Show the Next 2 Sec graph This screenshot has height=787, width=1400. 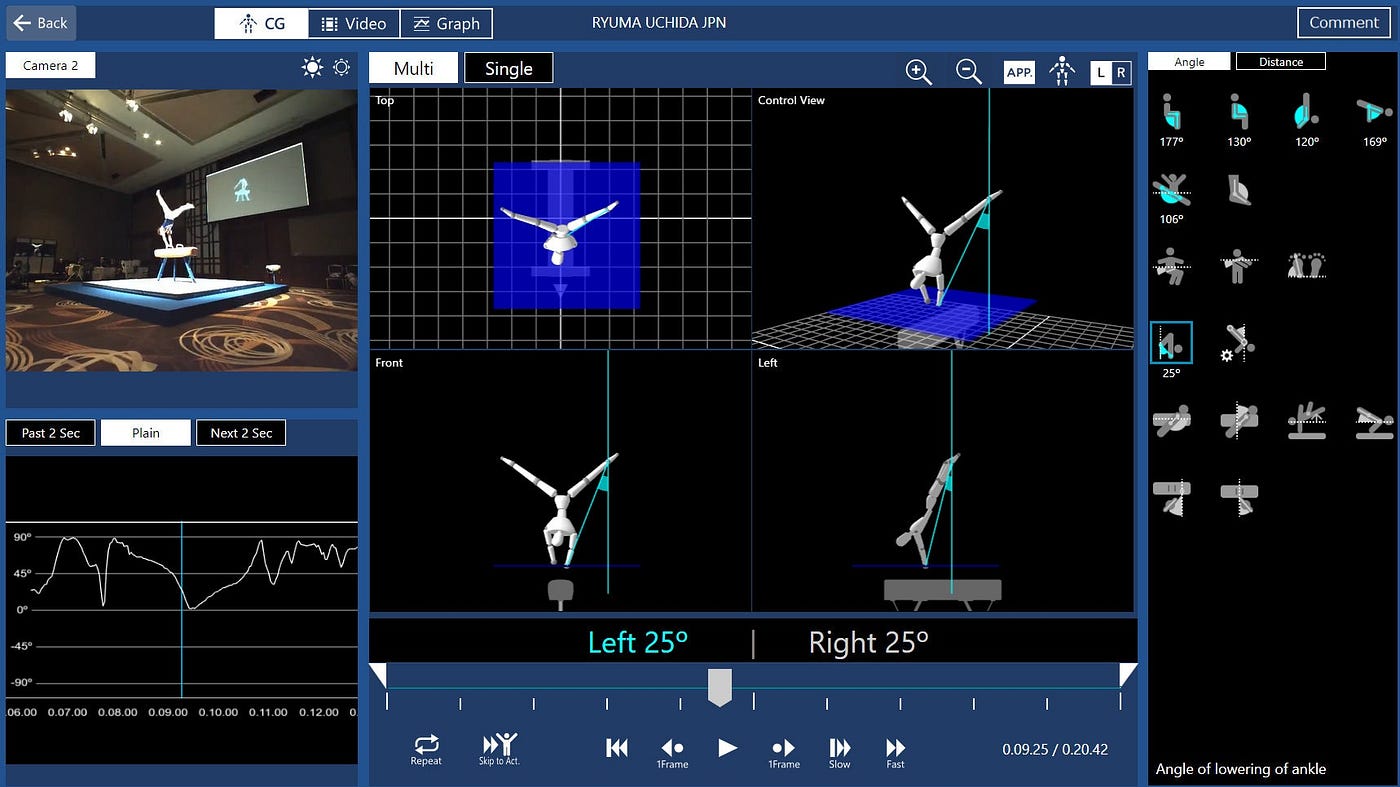pos(241,433)
